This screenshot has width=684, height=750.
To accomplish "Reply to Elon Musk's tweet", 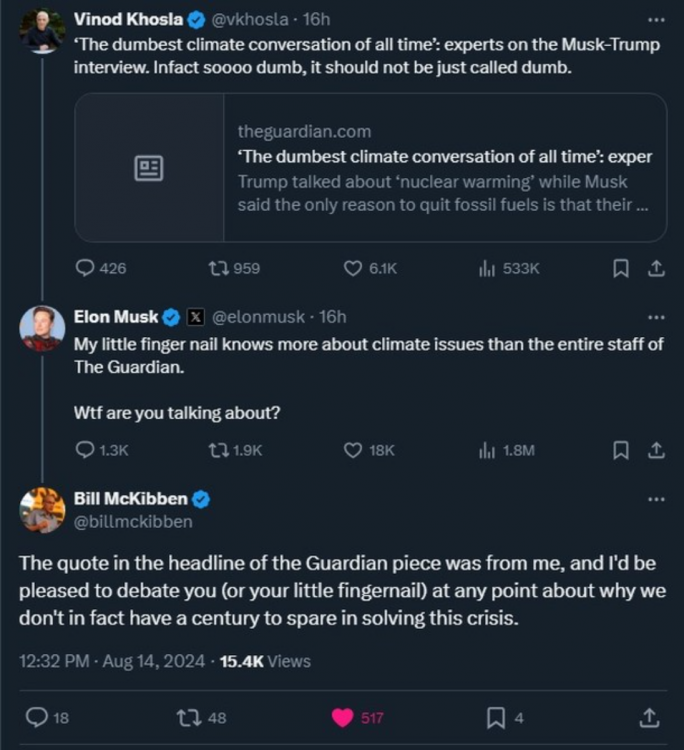I will tap(86, 450).
